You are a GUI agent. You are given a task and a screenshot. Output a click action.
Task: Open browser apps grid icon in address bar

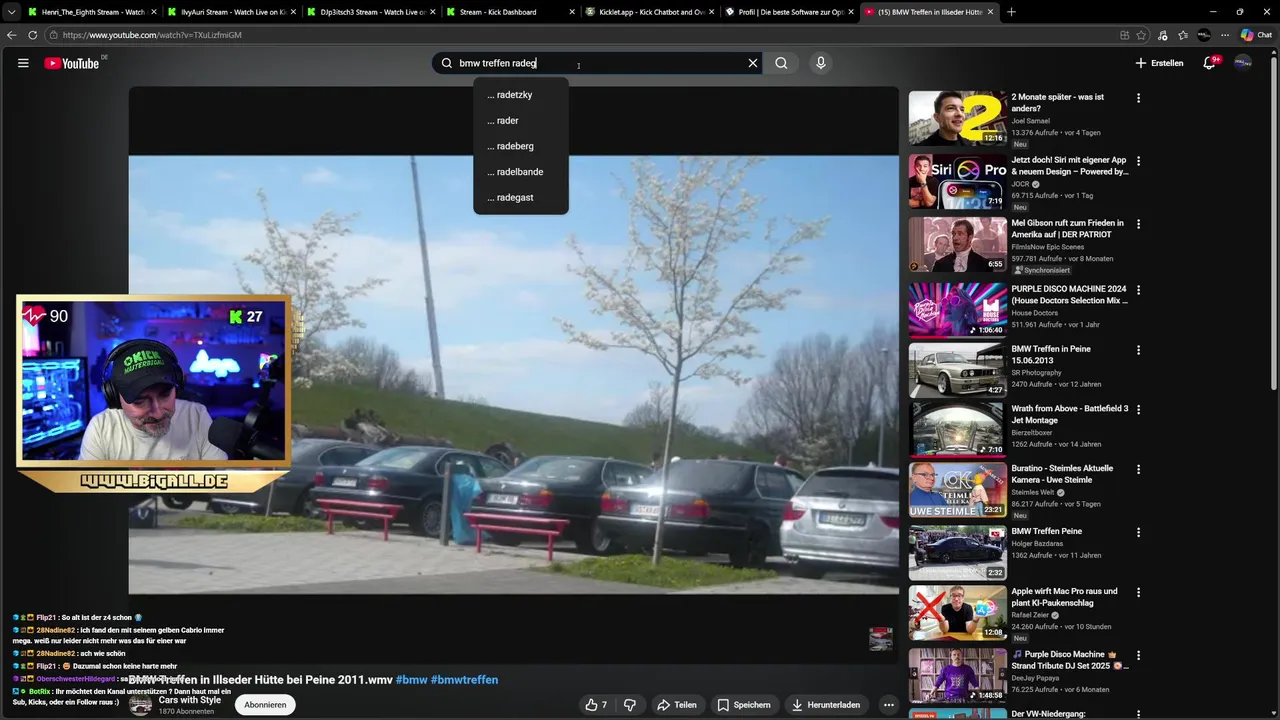click(1124, 35)
